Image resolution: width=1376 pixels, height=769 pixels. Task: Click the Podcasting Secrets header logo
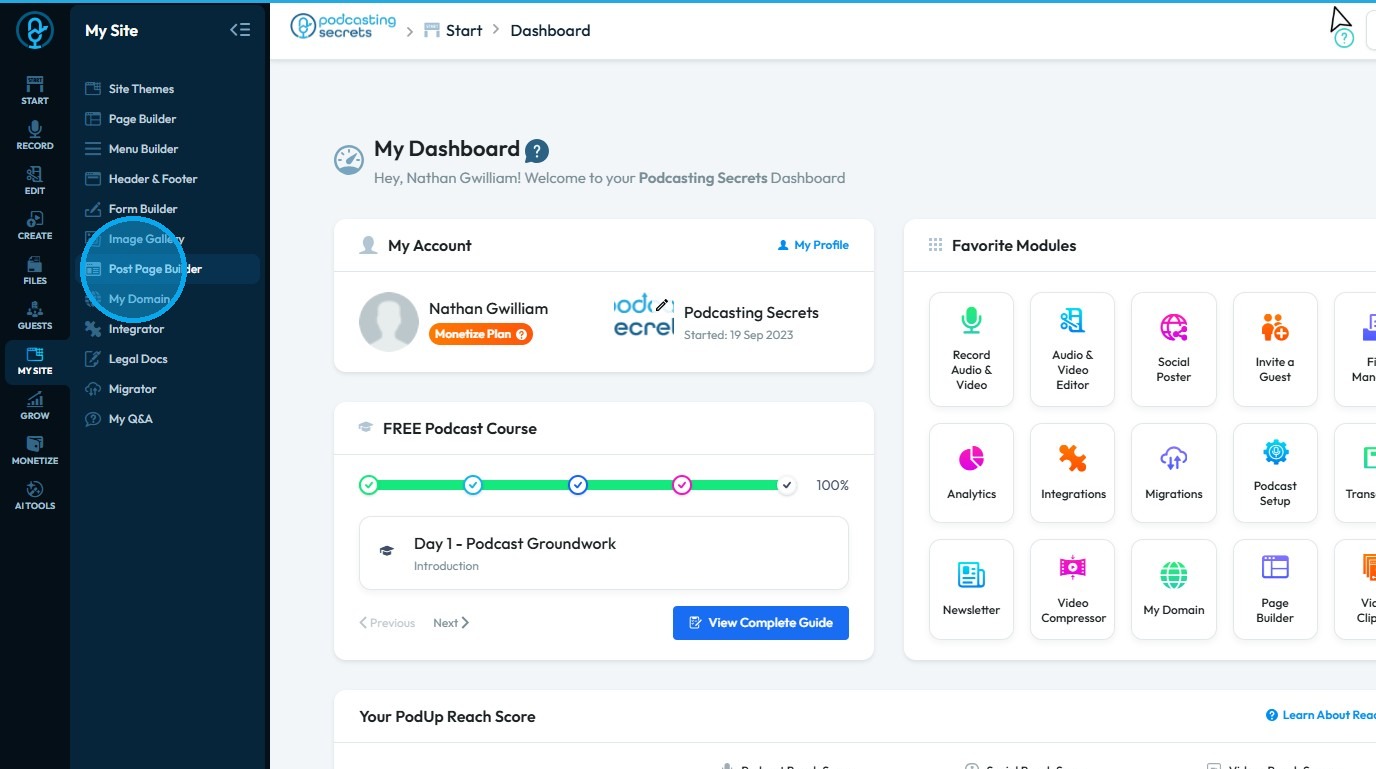343,27
